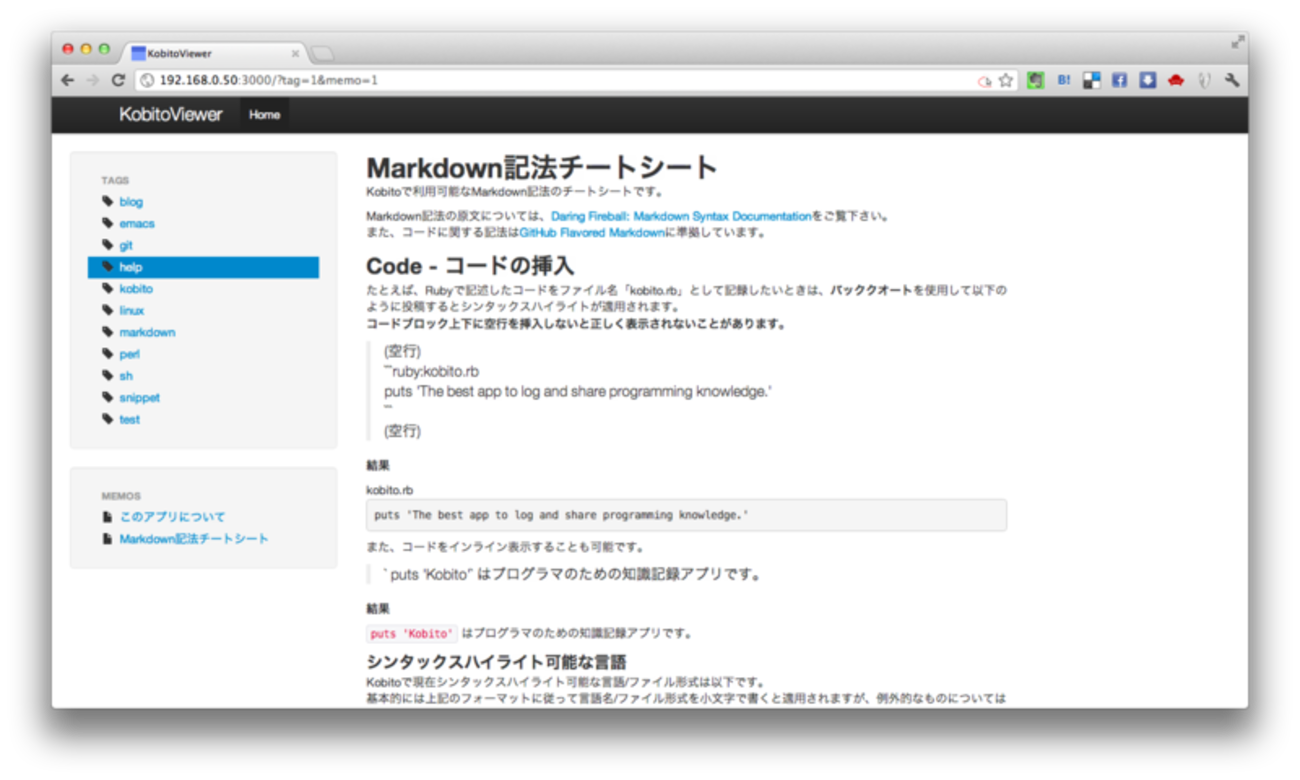The height and width of the screenshot is (780, 1300).
Task: Click the tag icon beside git
Action: tap(107, 245)
